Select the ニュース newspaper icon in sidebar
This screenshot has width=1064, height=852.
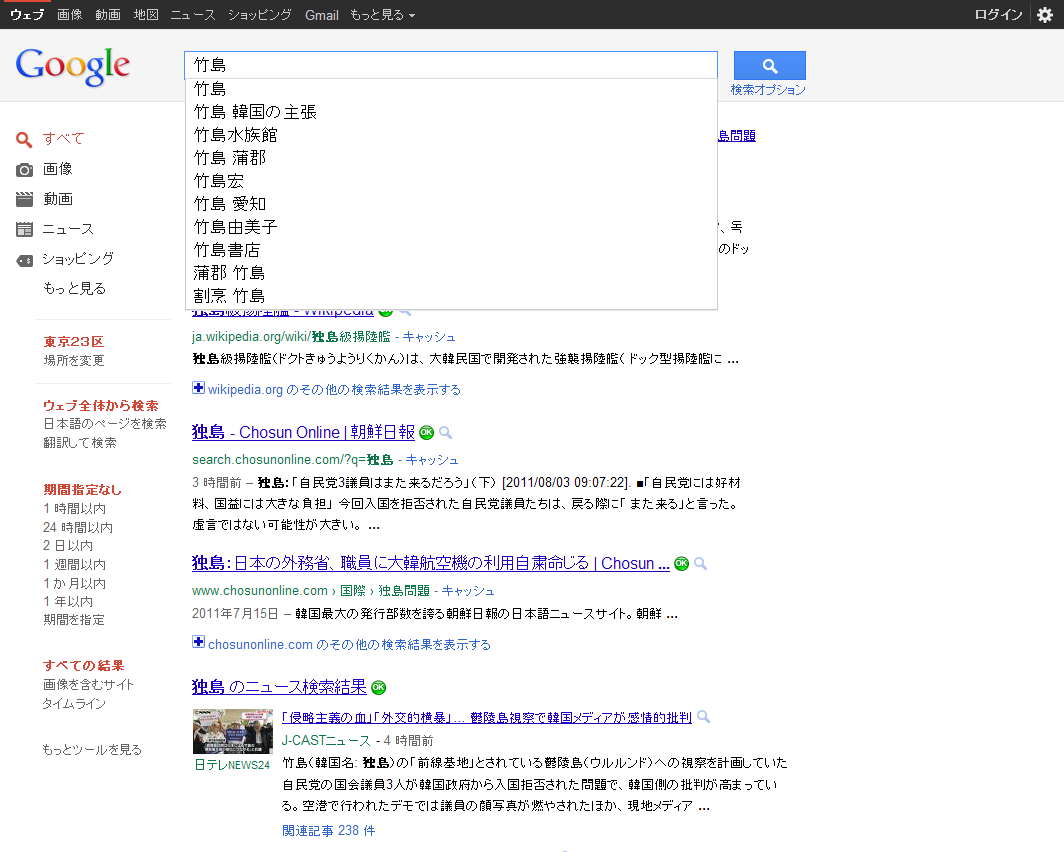24,229
